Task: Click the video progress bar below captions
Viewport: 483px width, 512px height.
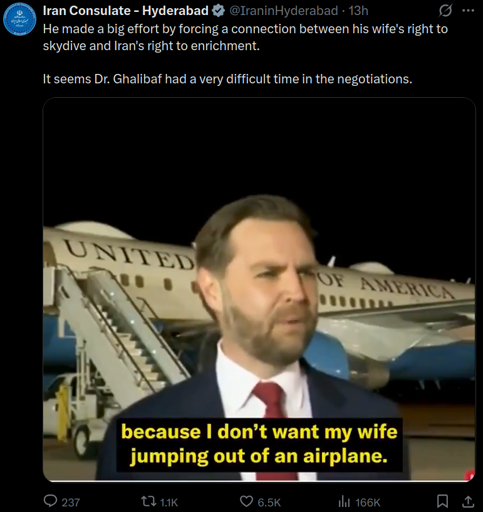Action: [x=259, y=481]
